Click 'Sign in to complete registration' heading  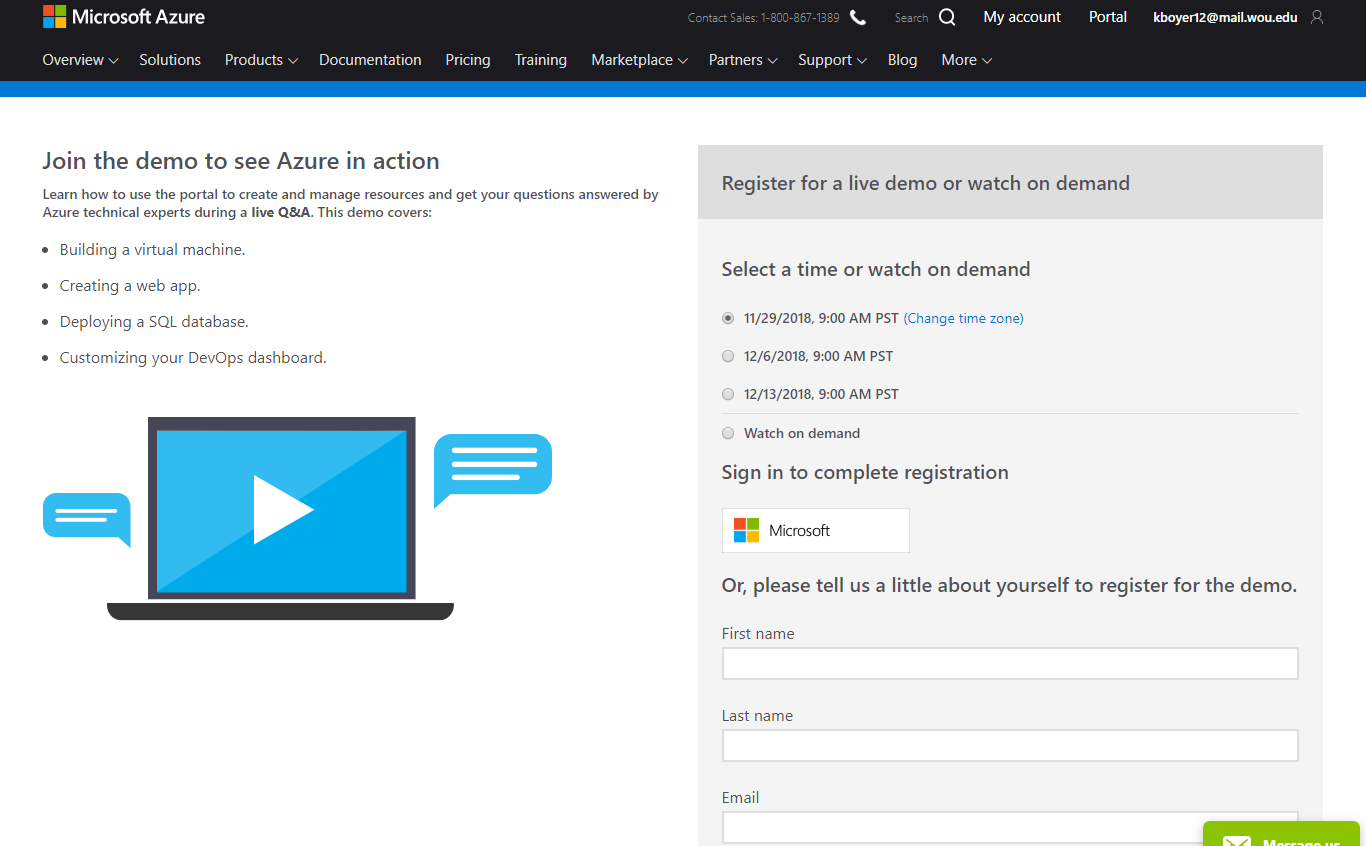pyautogui.click(x=865, y=472)
